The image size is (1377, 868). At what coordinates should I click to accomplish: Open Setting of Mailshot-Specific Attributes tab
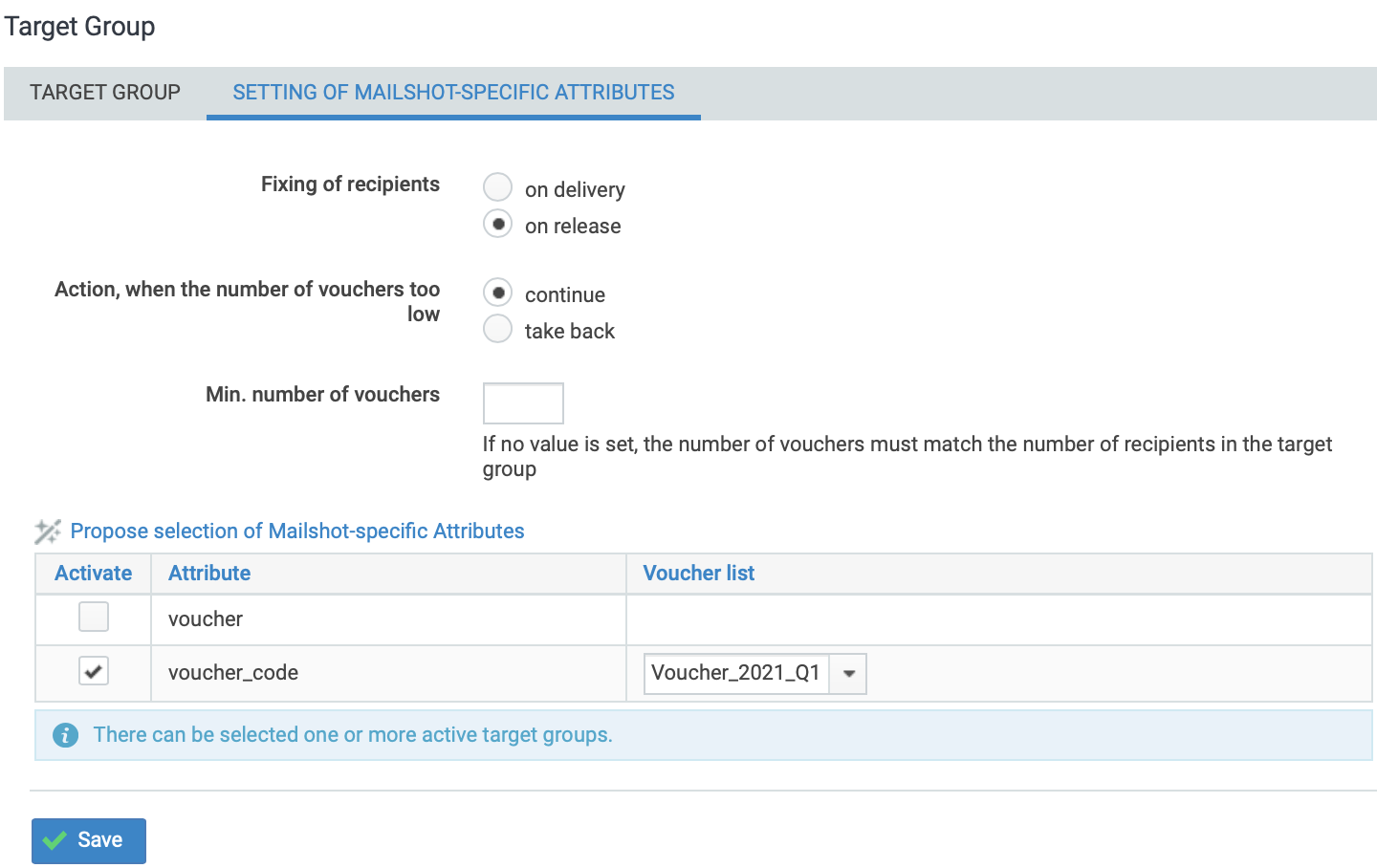[453, 93]
